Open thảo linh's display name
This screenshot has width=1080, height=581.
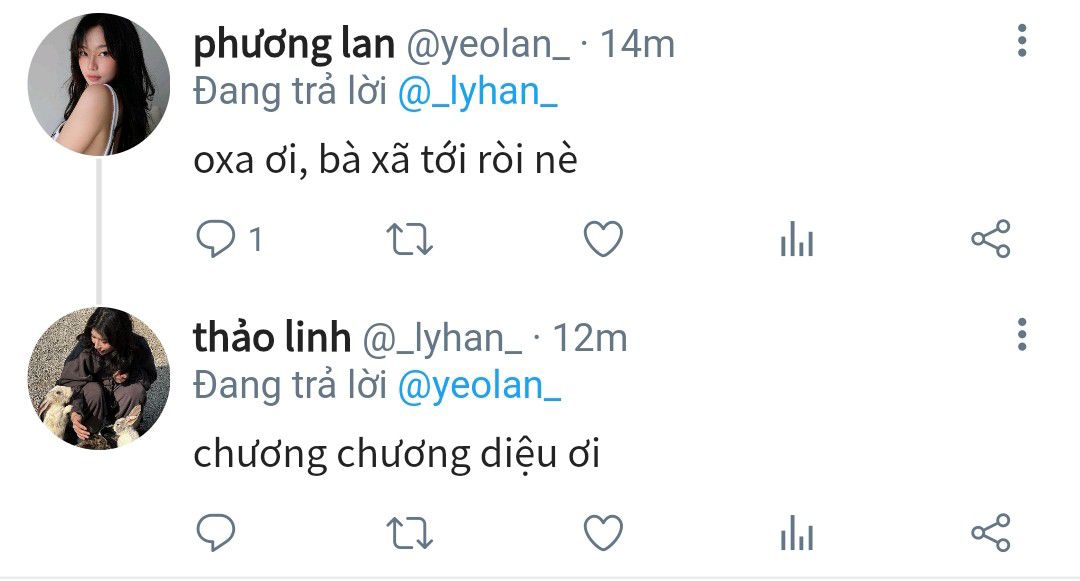[x=272, y=338]
